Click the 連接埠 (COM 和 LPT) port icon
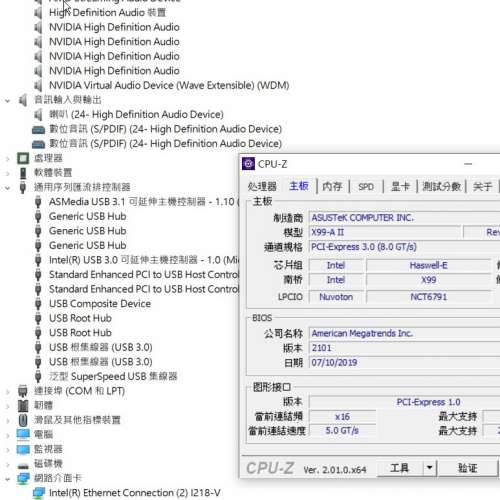This screenshot has height=500, width=500. 23,391
